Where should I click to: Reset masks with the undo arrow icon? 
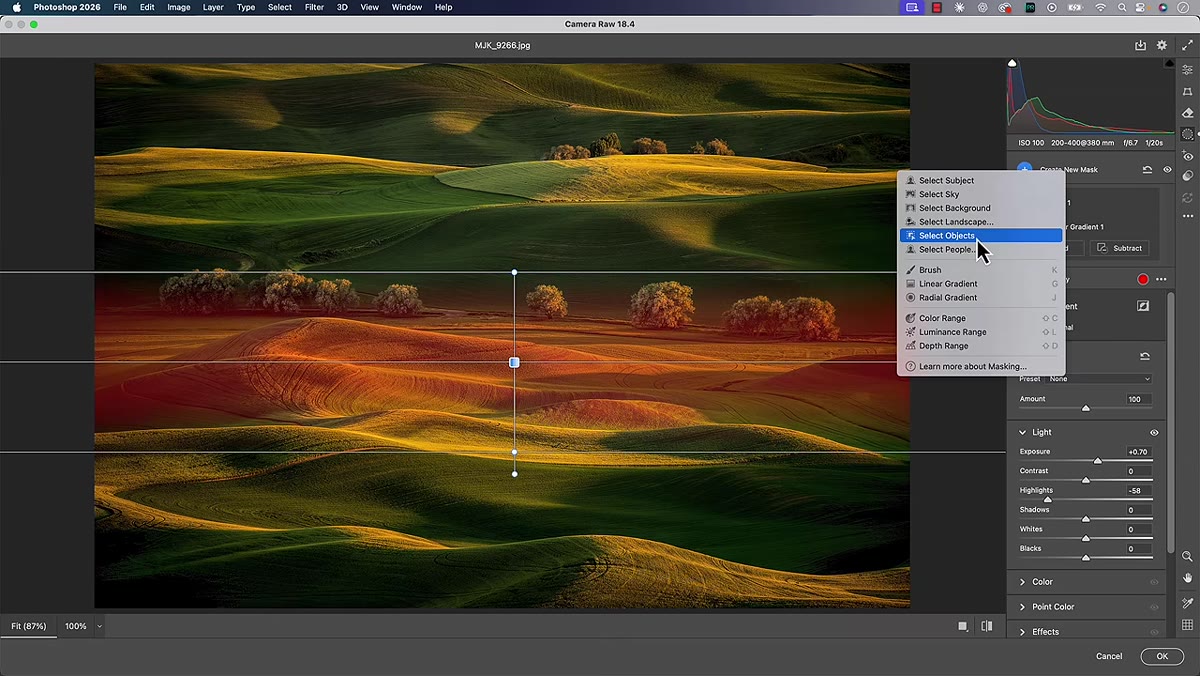tap(1147, 170)
